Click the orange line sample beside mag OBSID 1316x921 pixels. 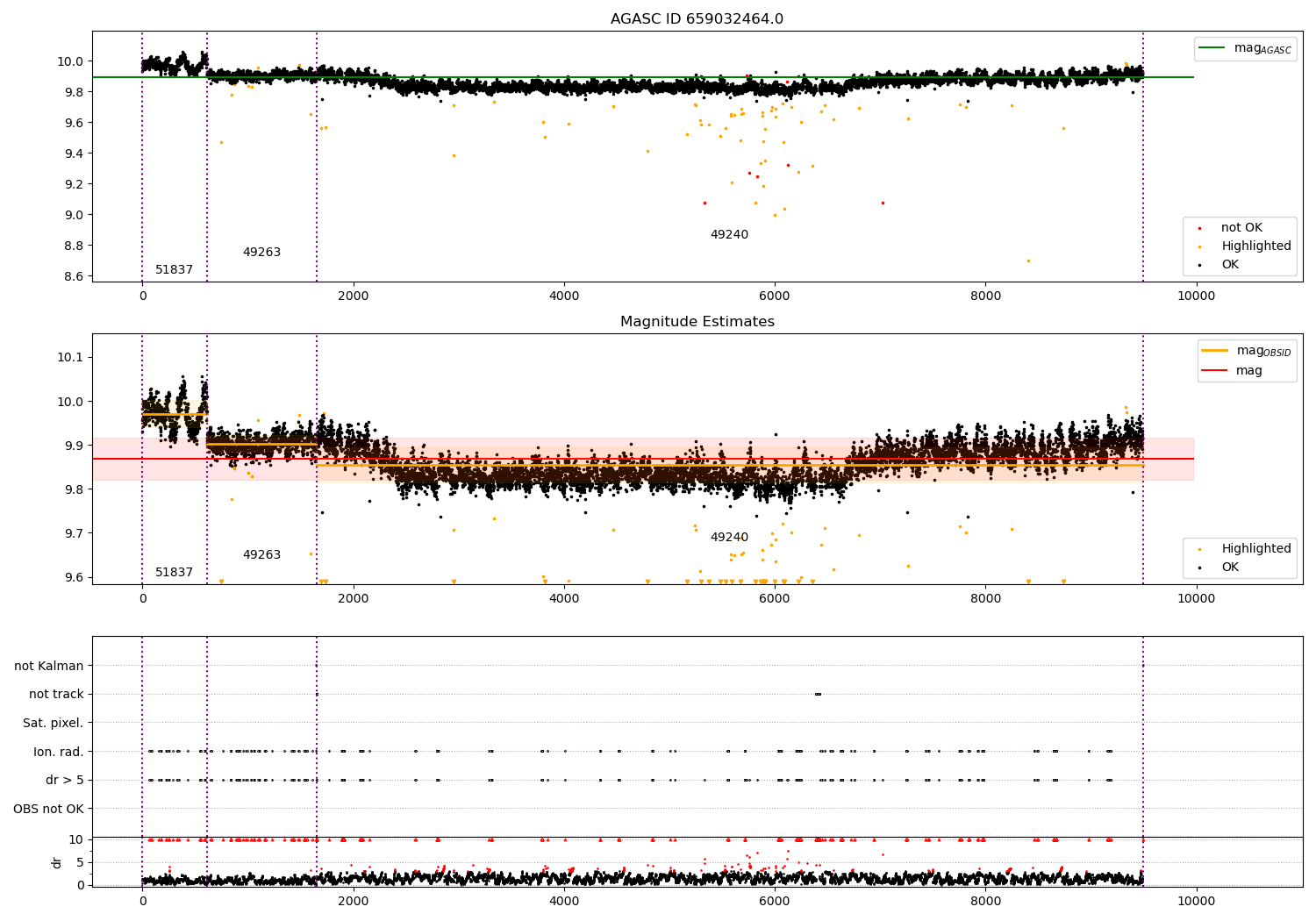1215,350
